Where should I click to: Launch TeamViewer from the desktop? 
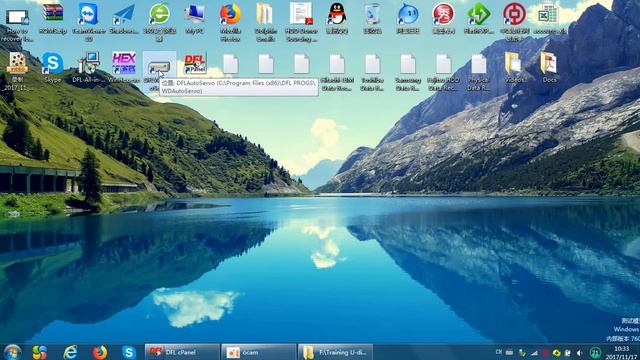pyautogui.click(x=89, y=22)
